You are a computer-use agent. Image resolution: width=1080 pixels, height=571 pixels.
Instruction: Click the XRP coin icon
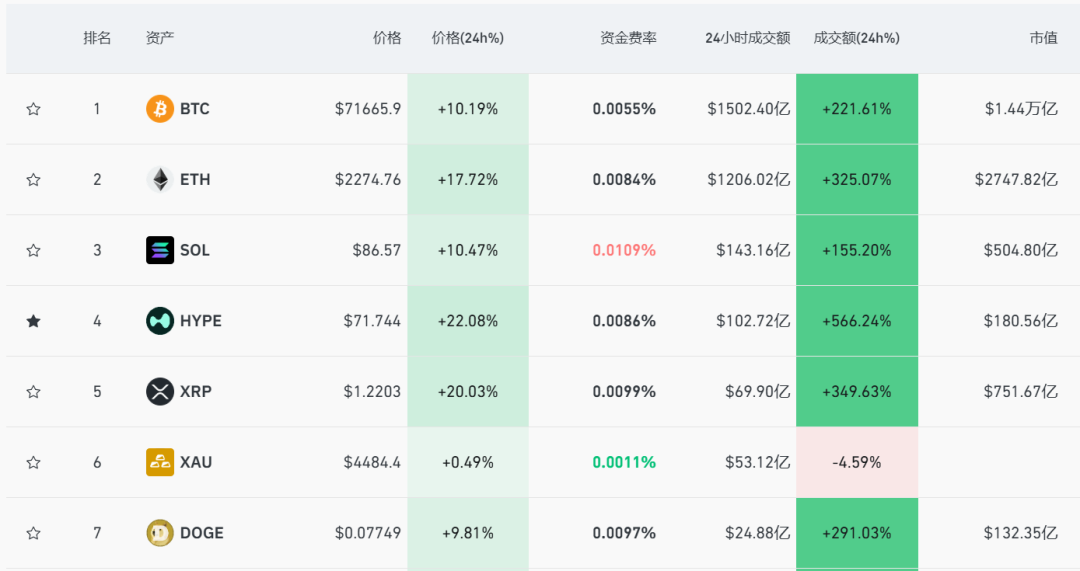point(160,392)
